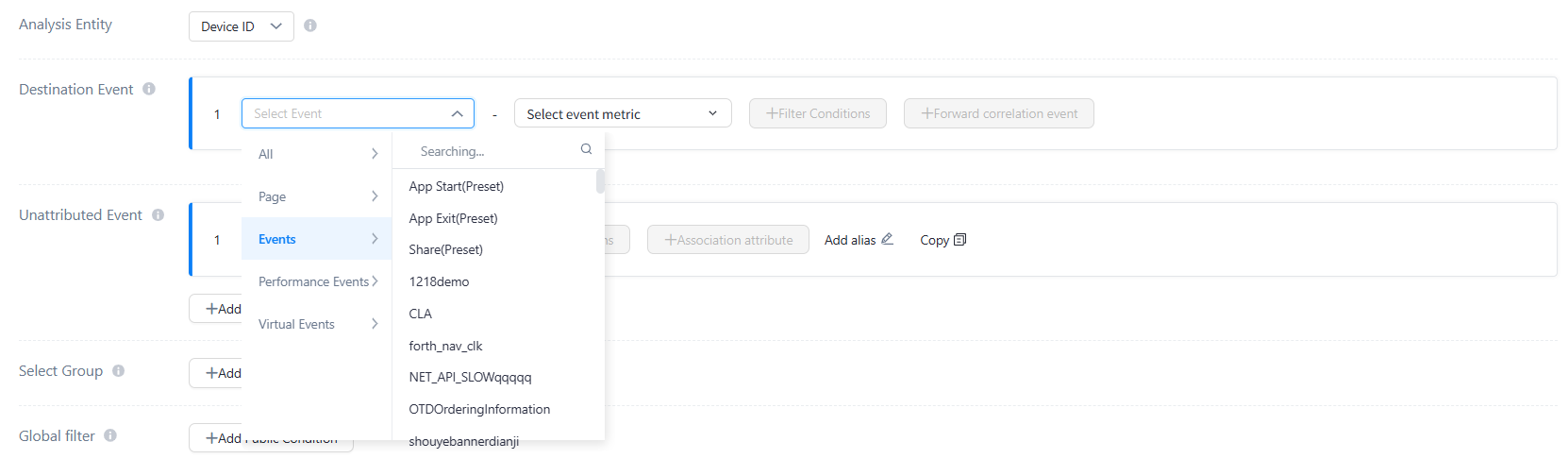Image resolution: width=1568 pixels, height=459 pixels.
Task: Click search magnifier icon in event list
Action: click(586, 149)
